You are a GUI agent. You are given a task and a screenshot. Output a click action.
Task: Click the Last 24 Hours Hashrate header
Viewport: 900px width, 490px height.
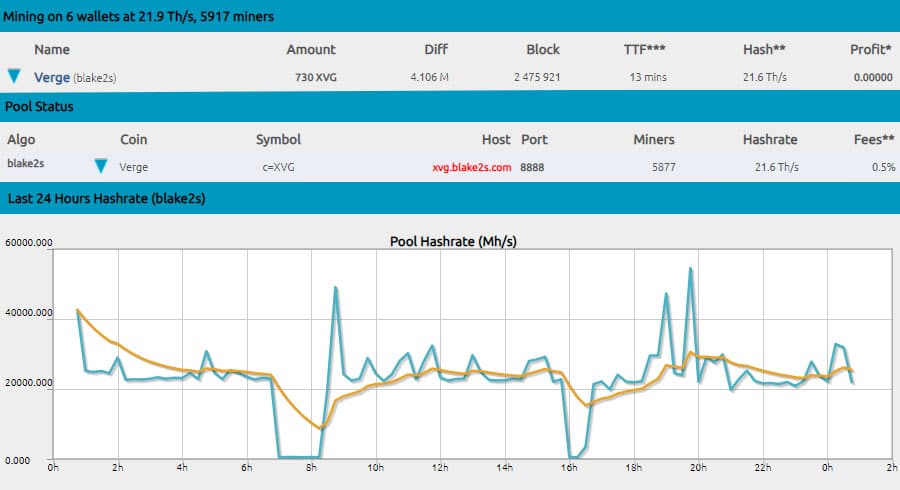pos(106,198)
